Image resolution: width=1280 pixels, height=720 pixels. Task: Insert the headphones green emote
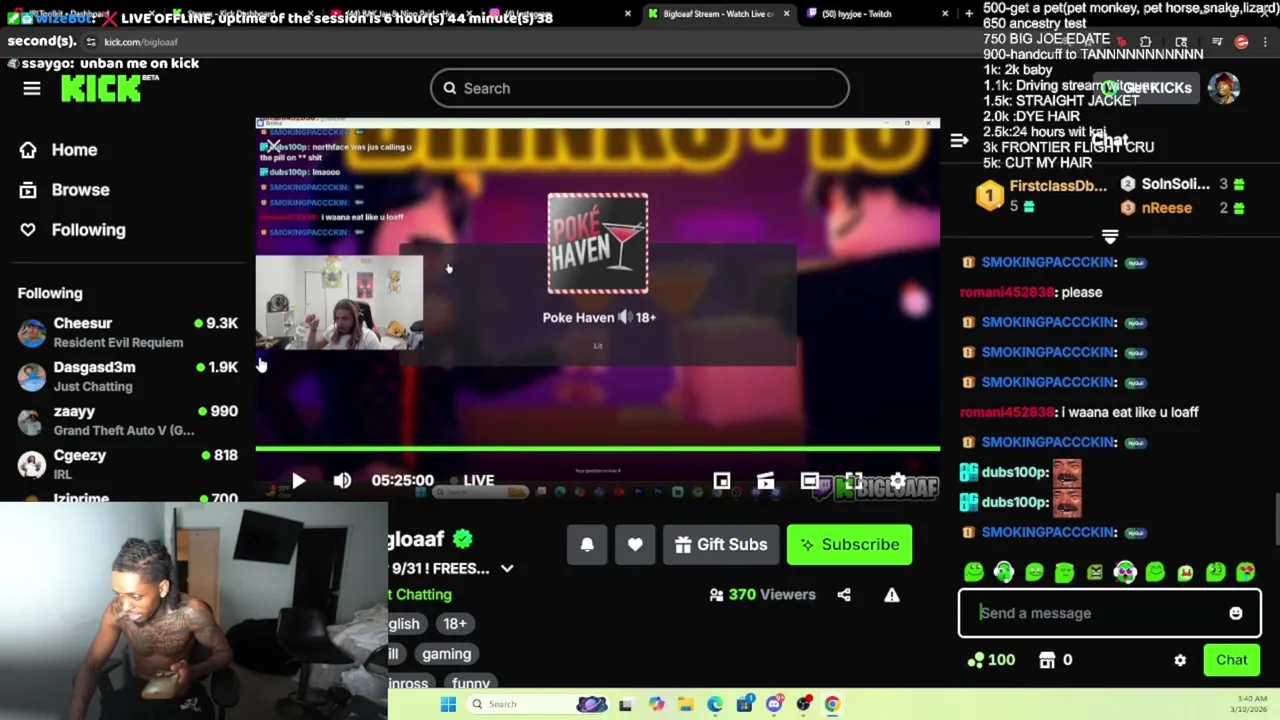[x=1004, y=572]
